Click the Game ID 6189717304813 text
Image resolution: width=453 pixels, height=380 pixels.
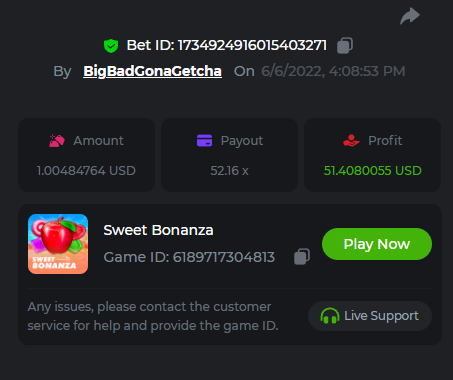(189, 257)
